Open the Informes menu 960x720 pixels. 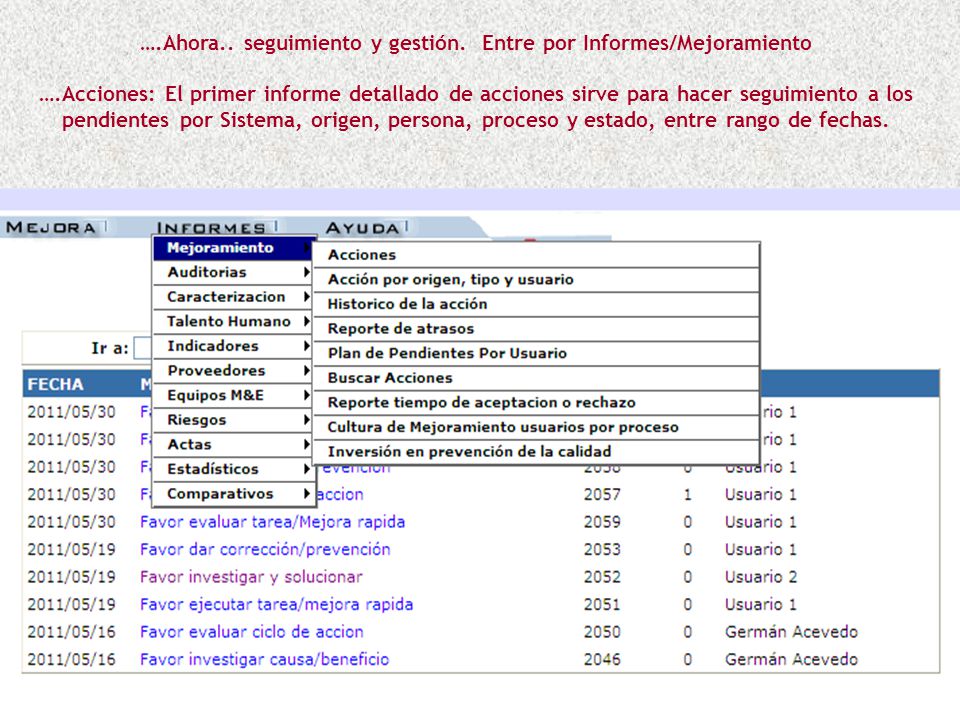coord(211,228)
